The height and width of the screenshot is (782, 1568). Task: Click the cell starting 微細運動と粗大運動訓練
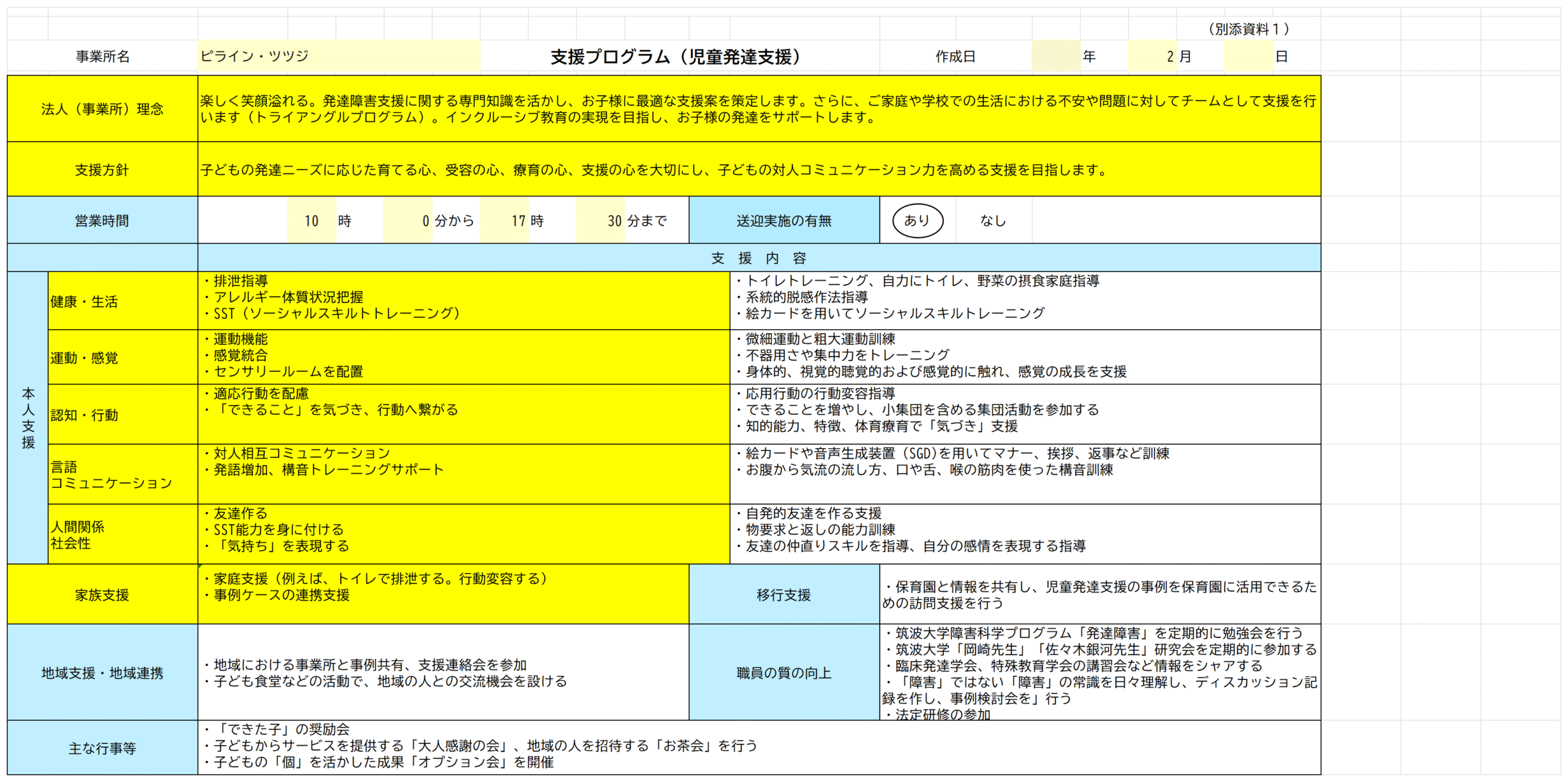tap(1025, 357)
